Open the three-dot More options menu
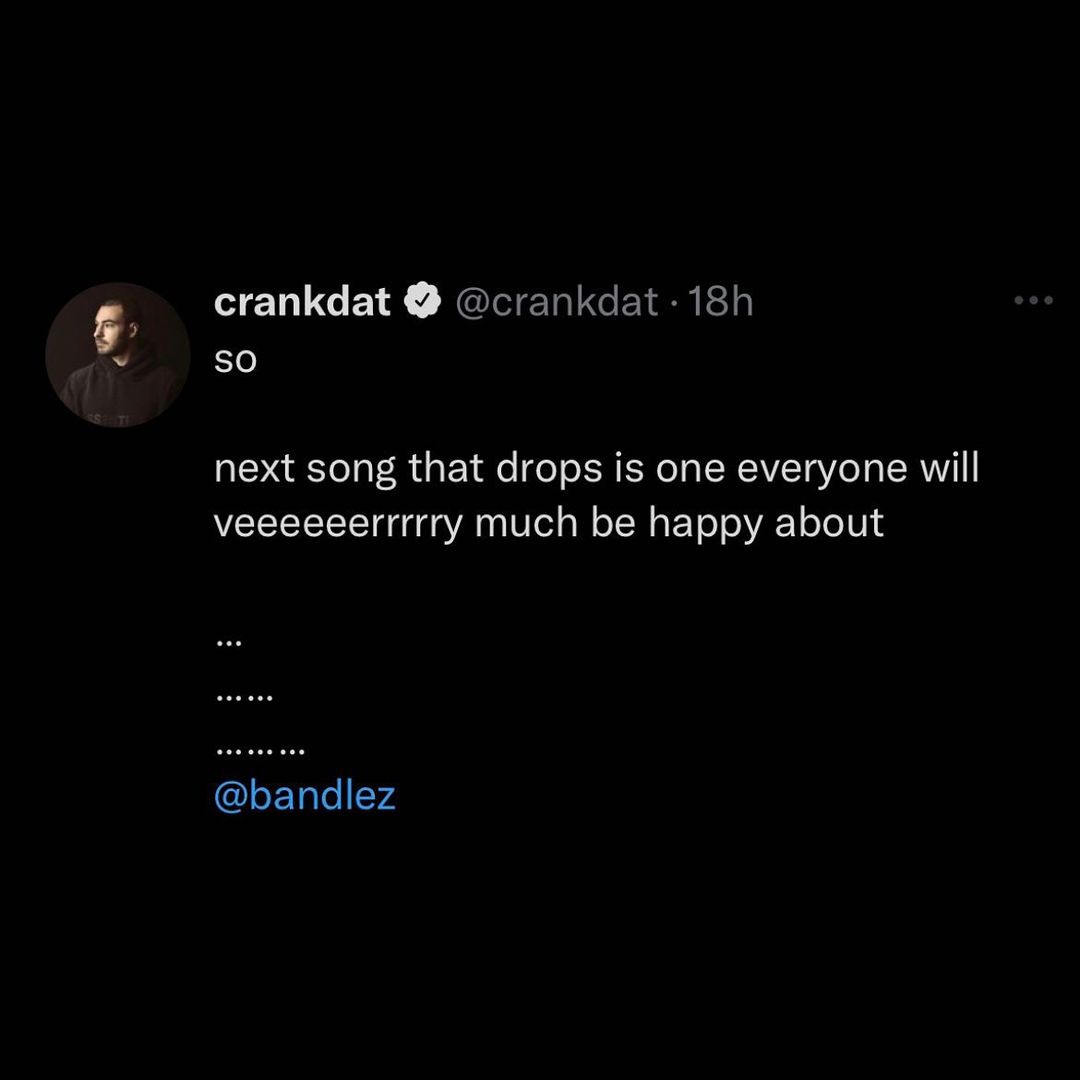Viewport: 1080px width, 1080px height. coord(1033,300)
